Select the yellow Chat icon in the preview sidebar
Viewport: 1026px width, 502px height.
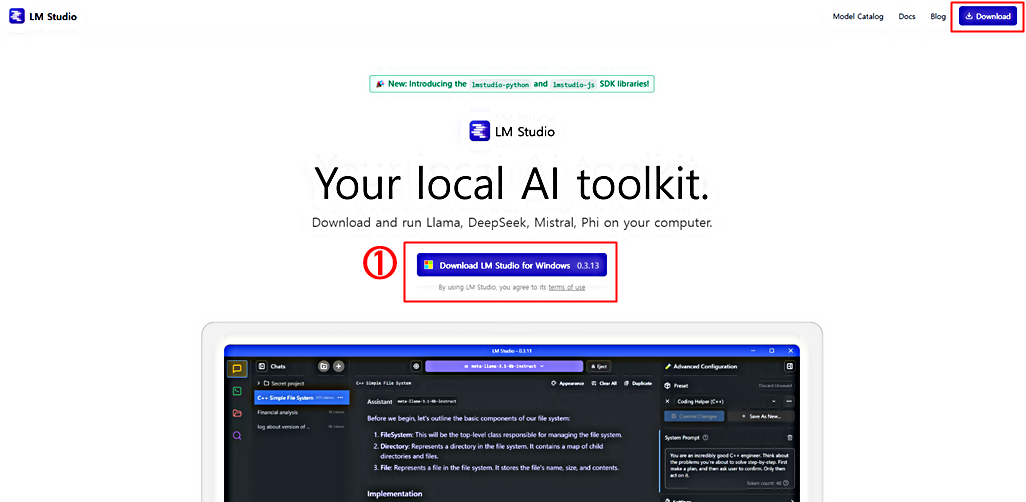(x=237, y=368)
